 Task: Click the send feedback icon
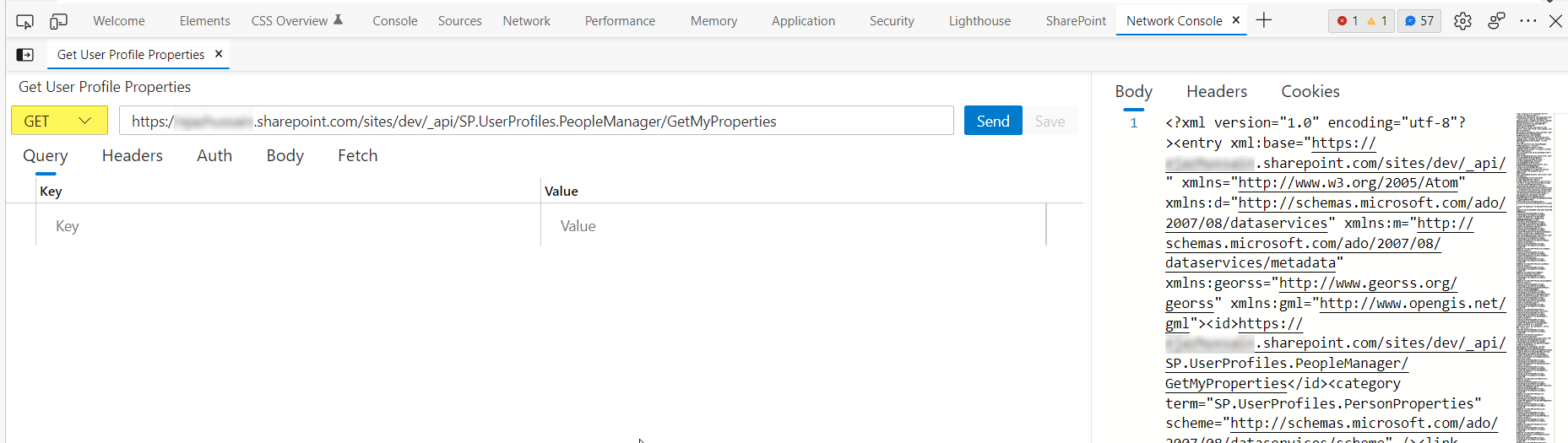1496,21
